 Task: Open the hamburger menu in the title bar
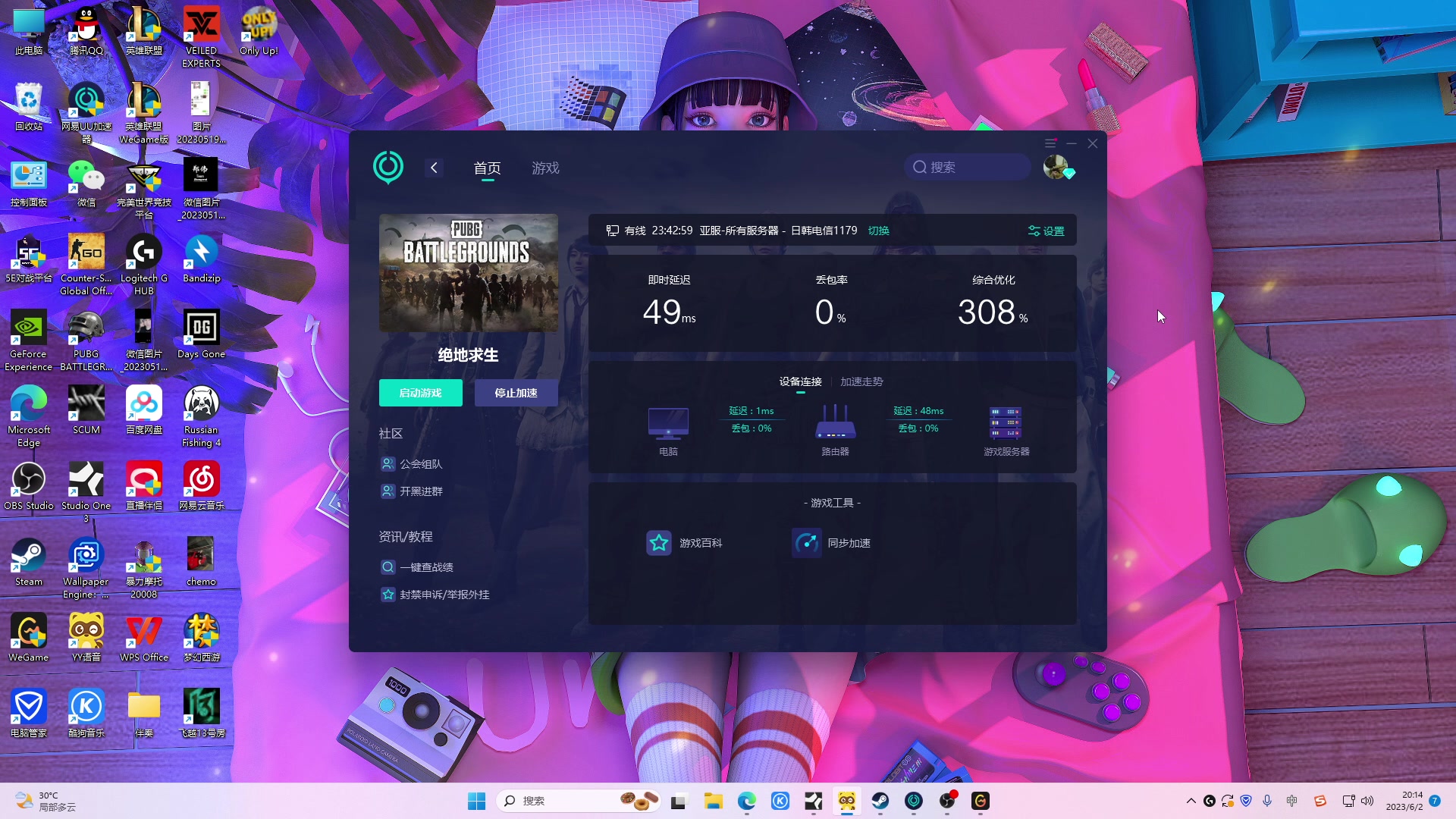click(x=1050, y=143)
